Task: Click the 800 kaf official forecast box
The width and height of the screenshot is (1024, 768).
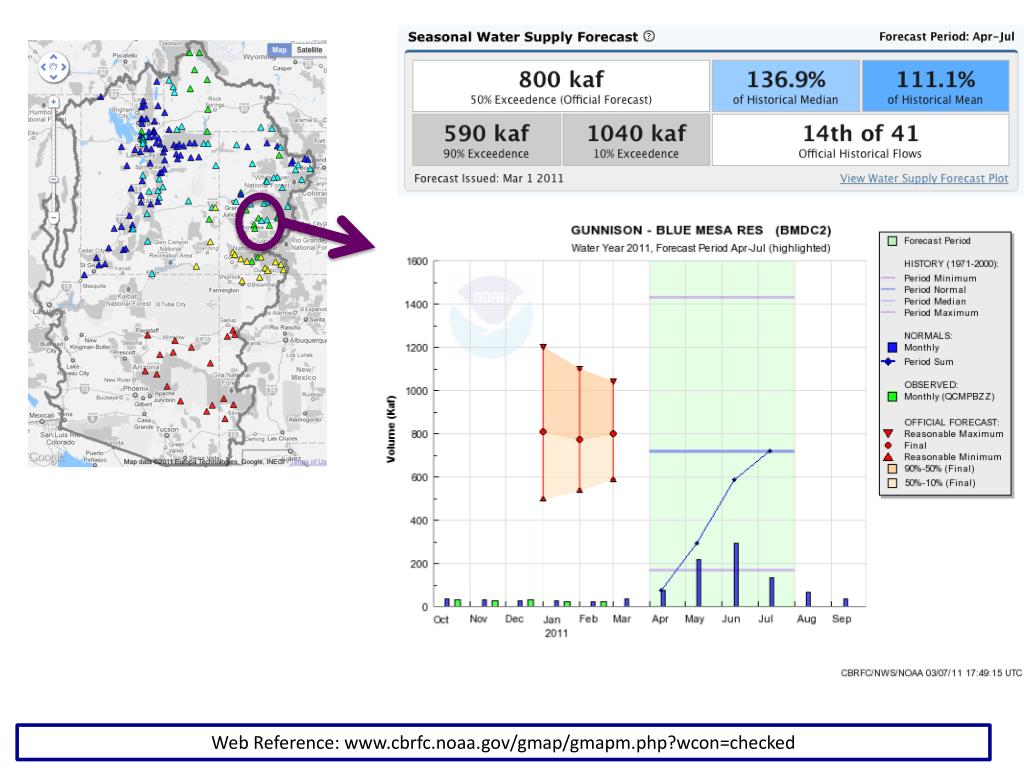Action: (560, 86)
